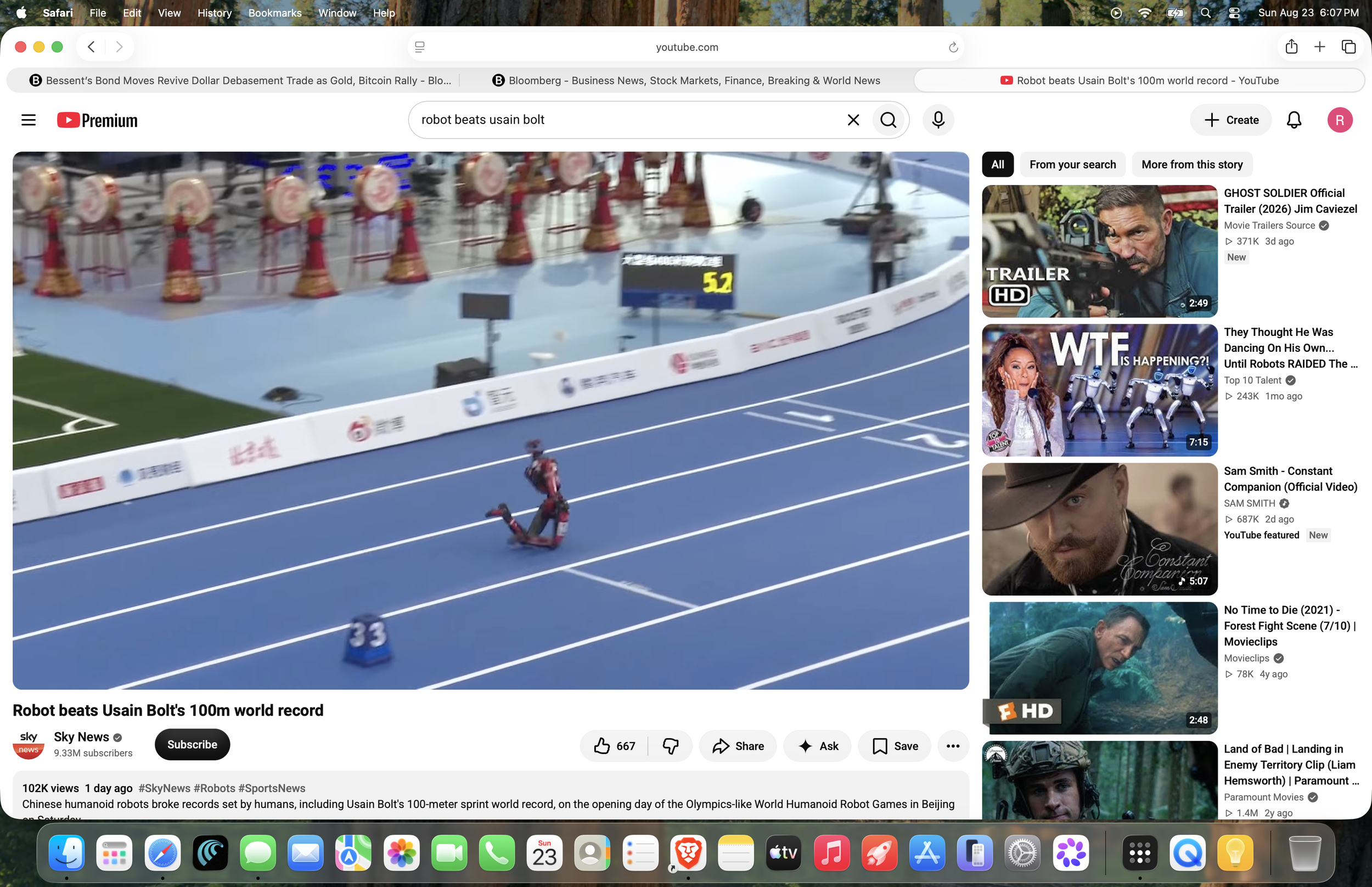Open the Safari menu
1372x887 pixels.
pos(58,13)
